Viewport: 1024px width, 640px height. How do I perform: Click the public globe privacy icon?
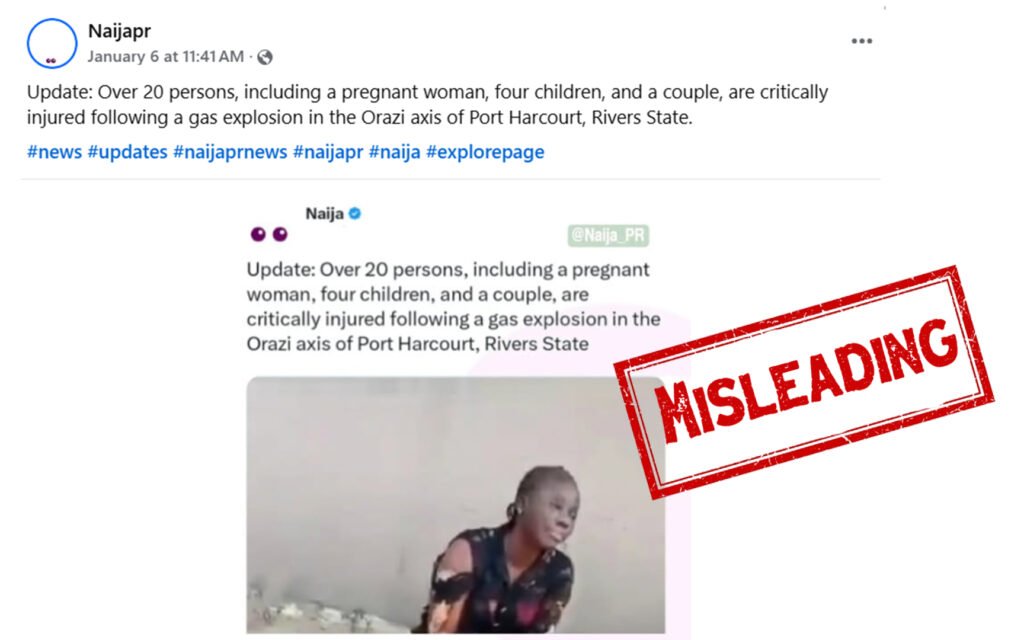[x=264, y=57]
